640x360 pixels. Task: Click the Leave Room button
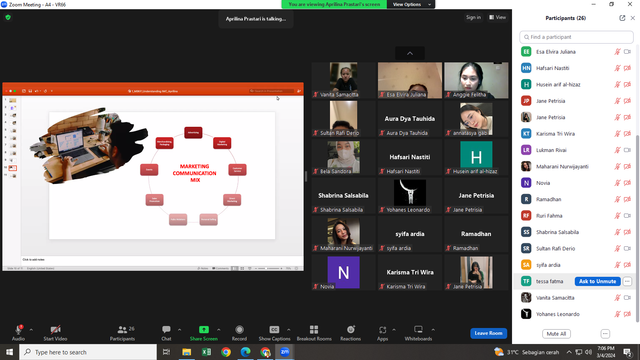[489, 333]
